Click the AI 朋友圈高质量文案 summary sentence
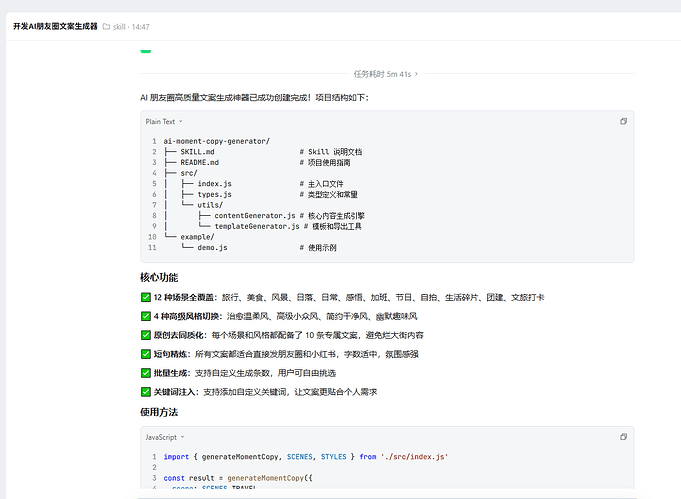The image size is (681, 499). [x=254, y=98]
